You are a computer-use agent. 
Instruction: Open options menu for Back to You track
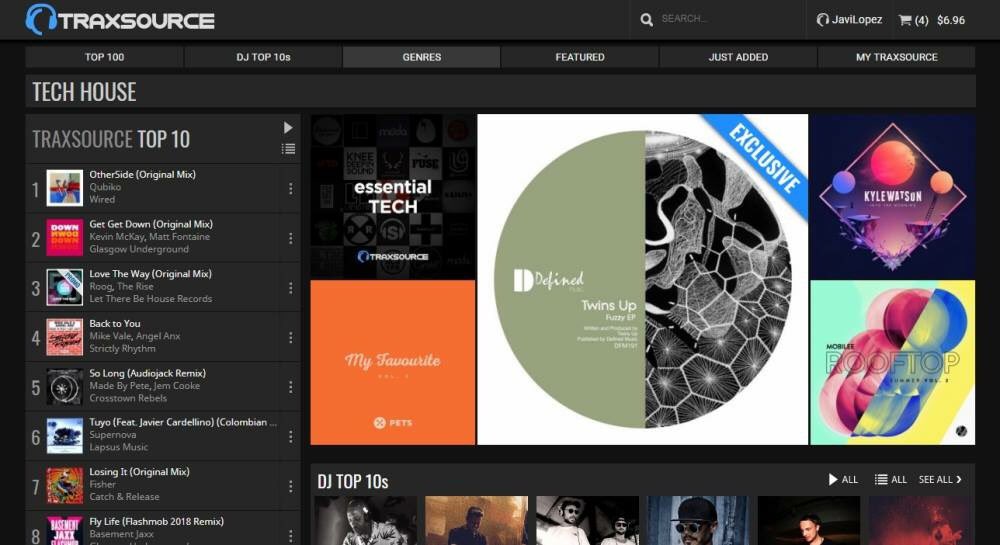click(x=290, y=337)
